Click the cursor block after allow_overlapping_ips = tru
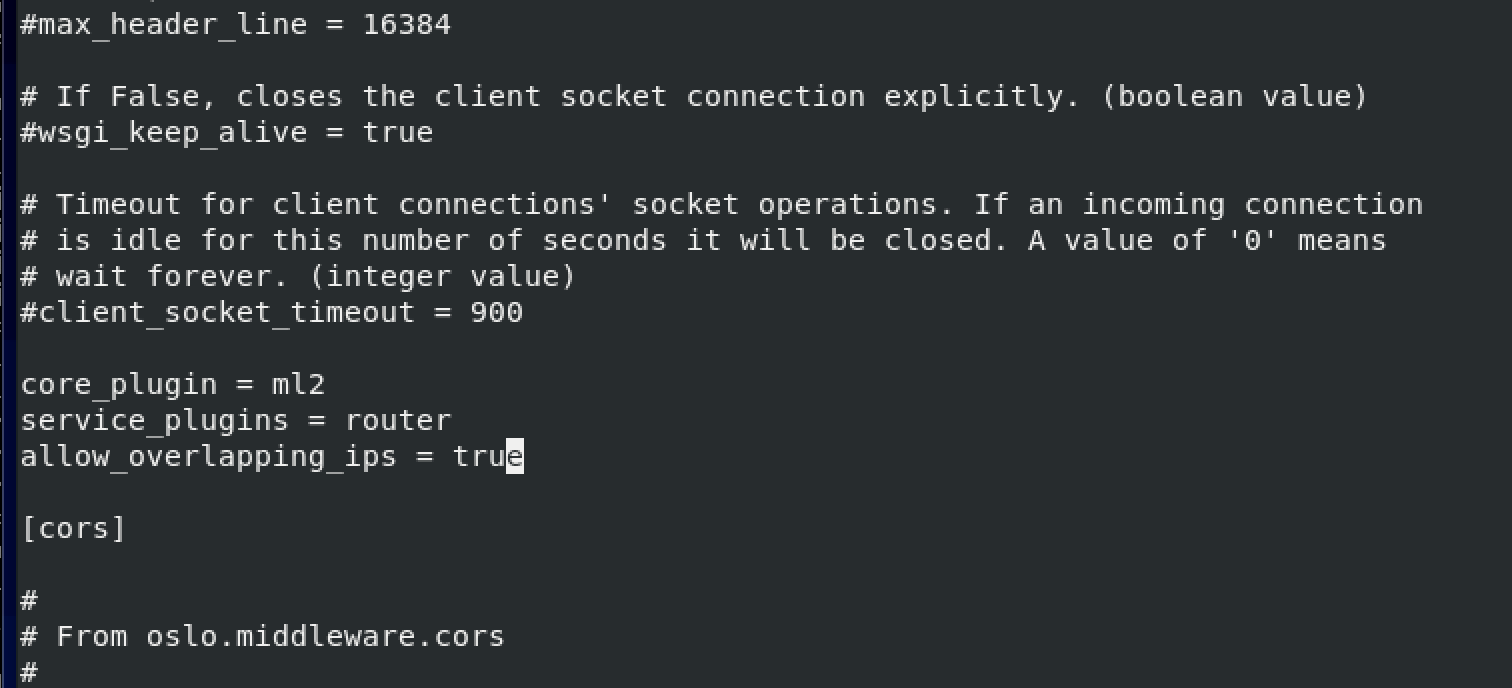The height and width of the screenshot is (688, 1512). tap(515, 457)
